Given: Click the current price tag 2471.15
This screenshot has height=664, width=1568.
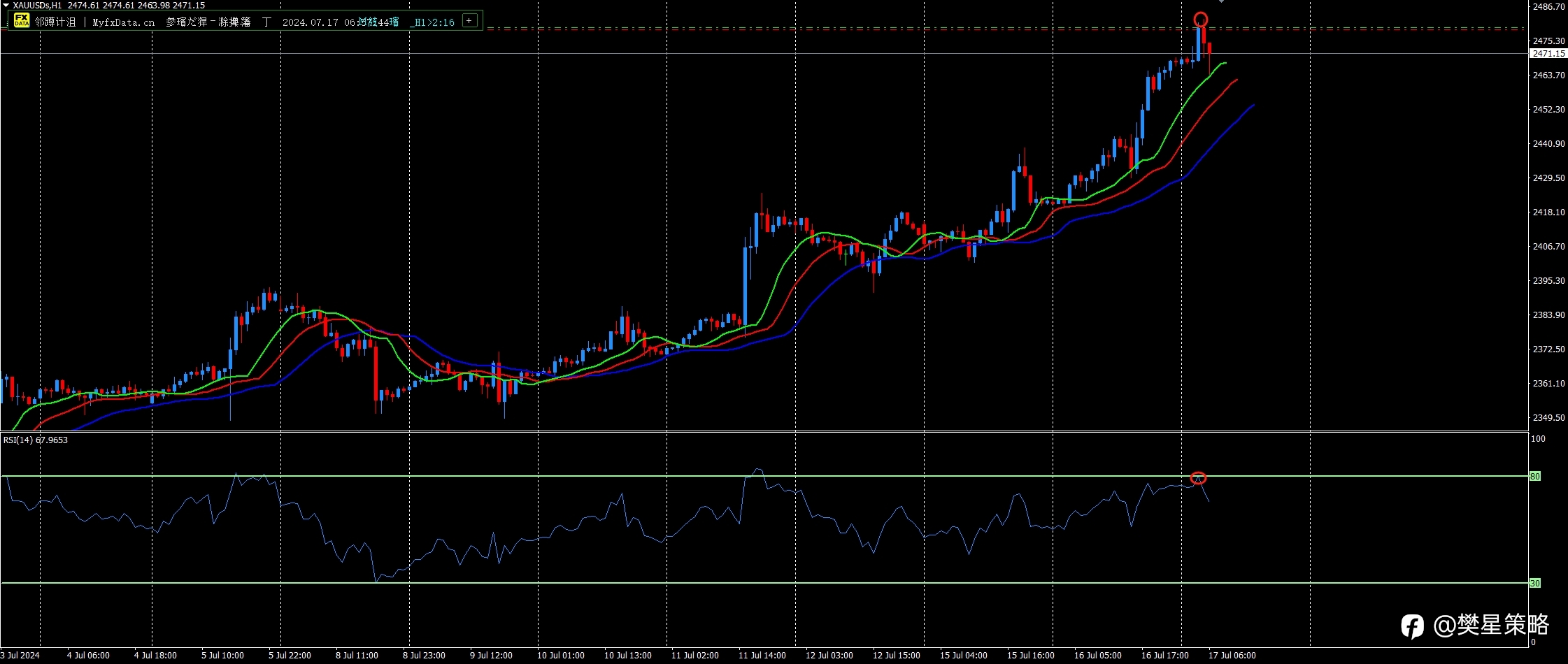Looking at the screenshot, I should 1548,54.
